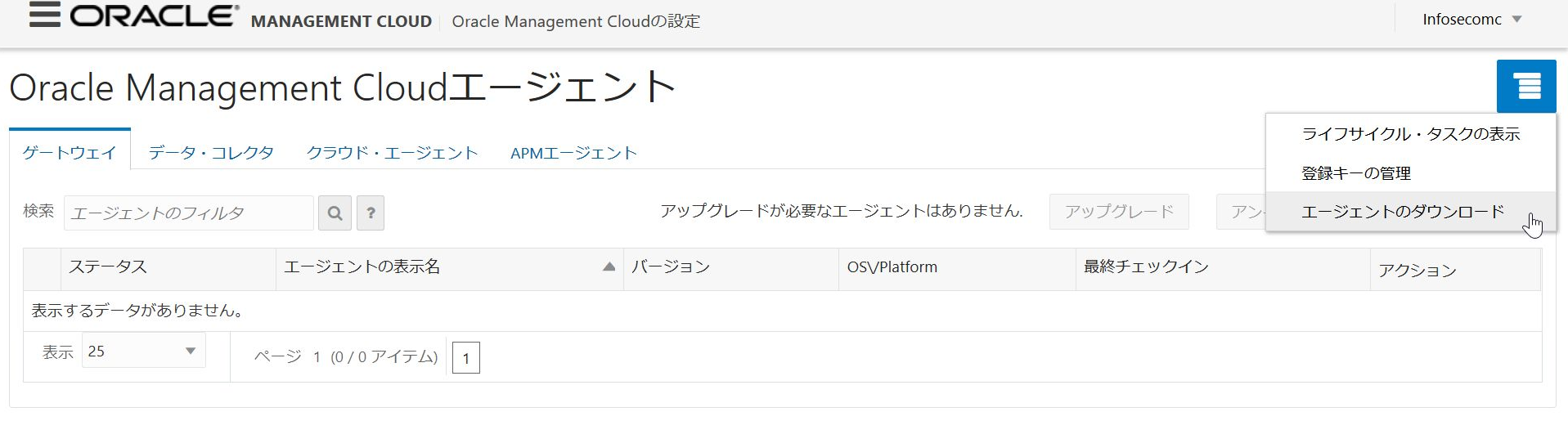1568x421 pixels.
Task: Switch to the ゲートウェイ tab
Action: click(70, 153)
